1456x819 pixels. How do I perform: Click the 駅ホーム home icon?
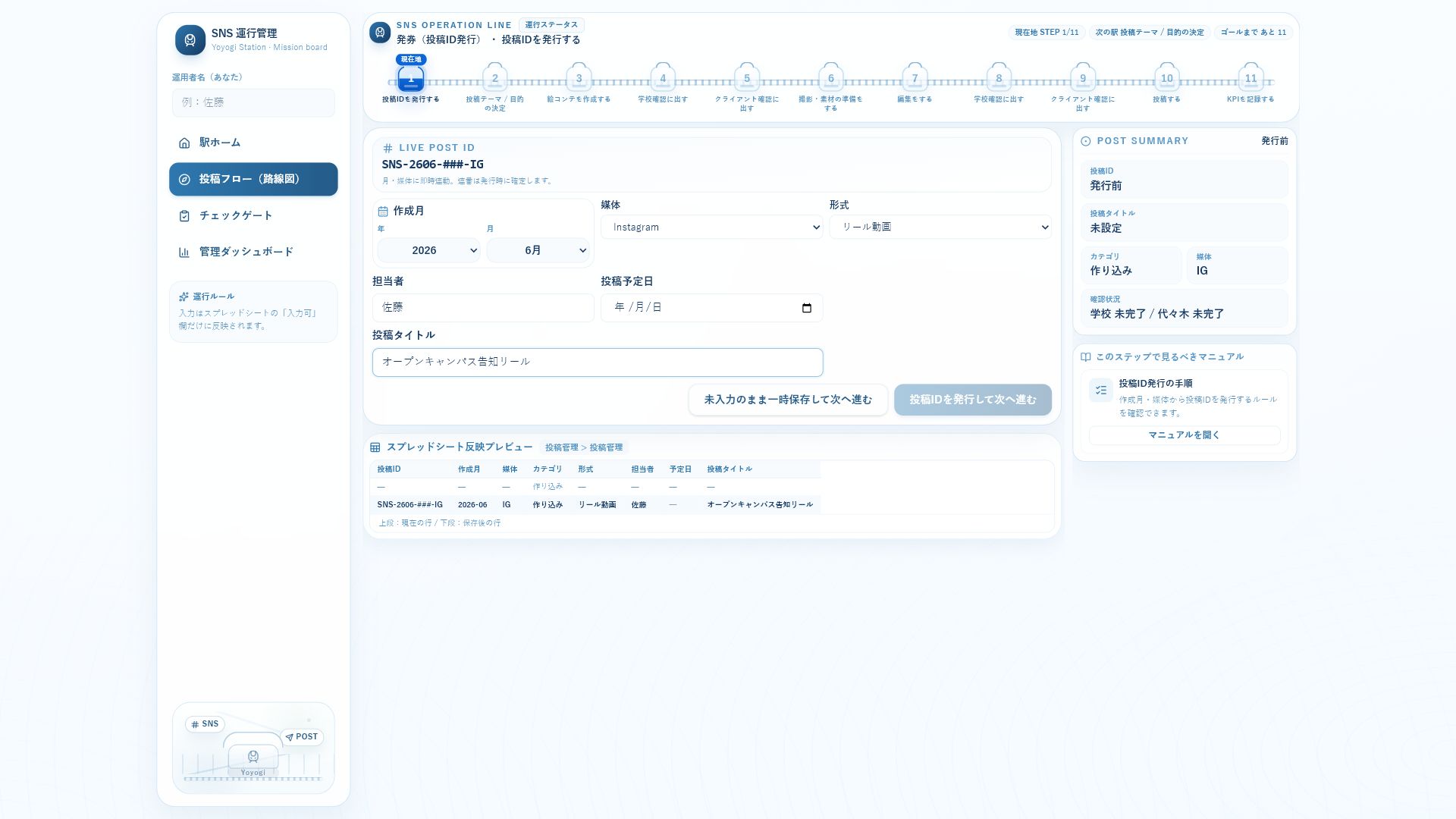click(x=184, y=143)
